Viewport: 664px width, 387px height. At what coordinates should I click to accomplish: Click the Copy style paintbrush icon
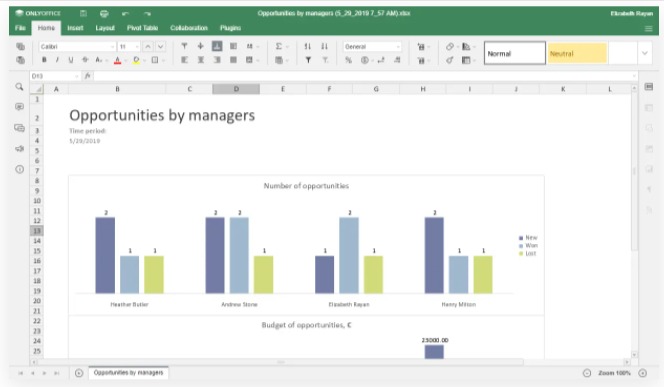450,60
